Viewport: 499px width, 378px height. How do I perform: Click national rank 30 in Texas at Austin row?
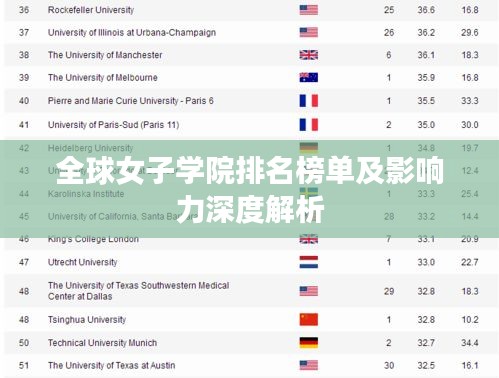(389, 365)
